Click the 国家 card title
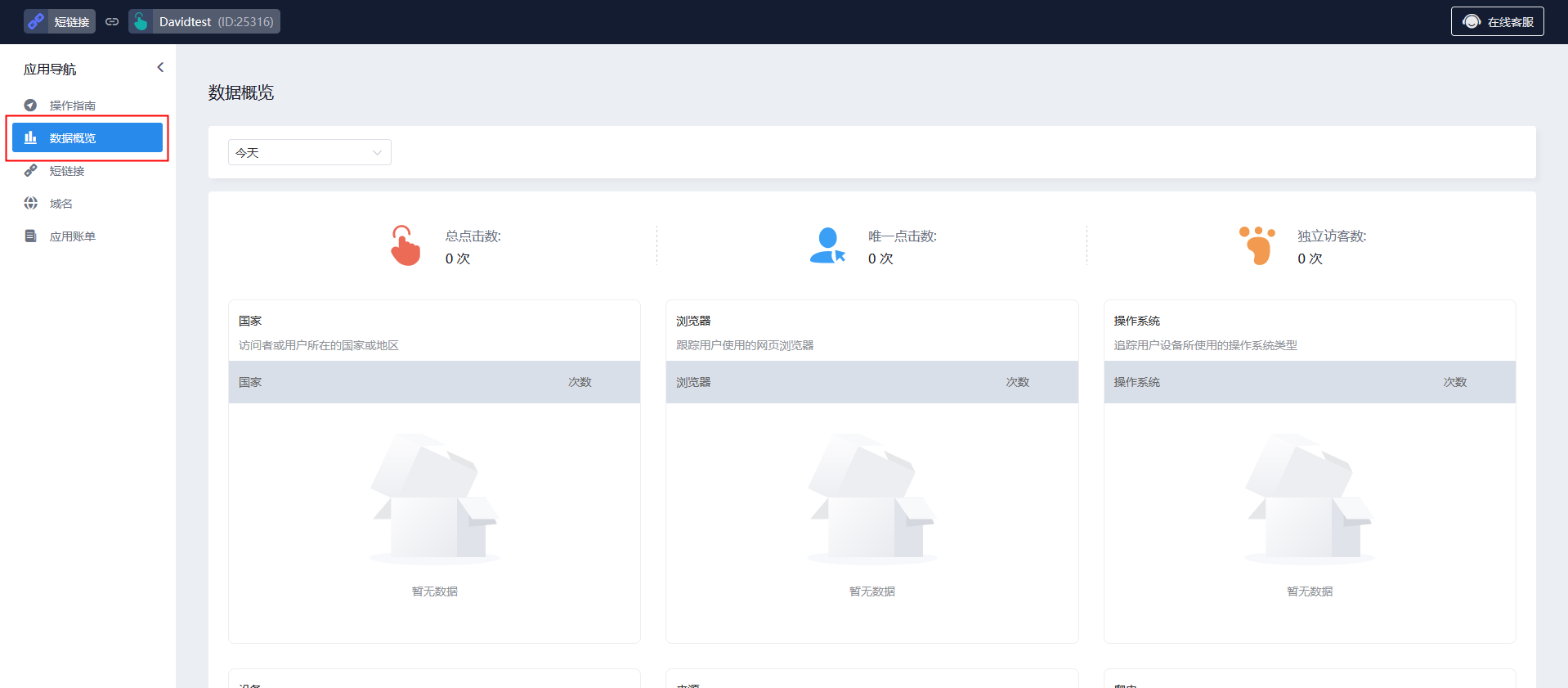The width and height of the screenshot is (1568, 688). [x=250, y=321]
